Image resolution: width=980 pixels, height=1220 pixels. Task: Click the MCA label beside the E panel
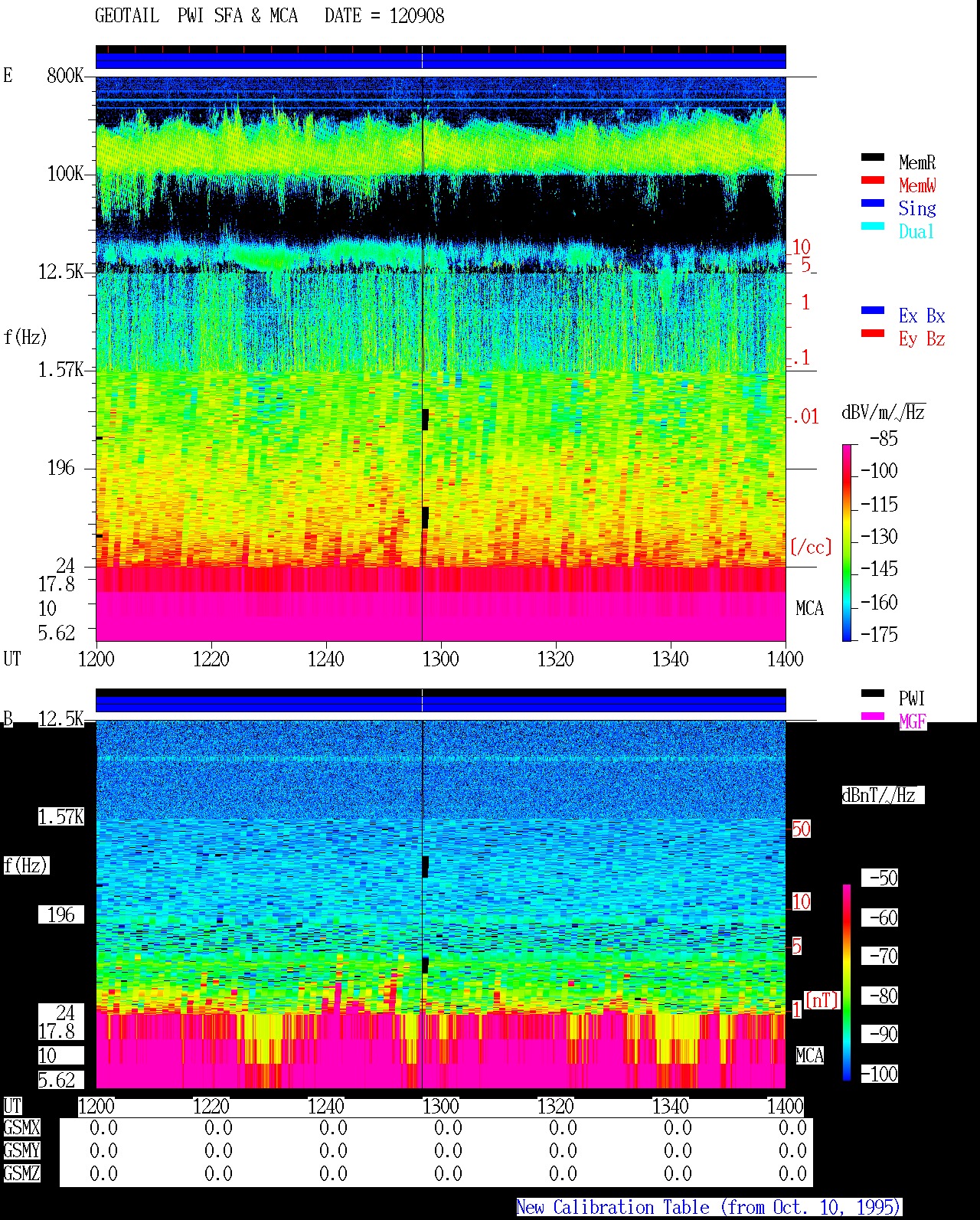(x=809, y=609)
